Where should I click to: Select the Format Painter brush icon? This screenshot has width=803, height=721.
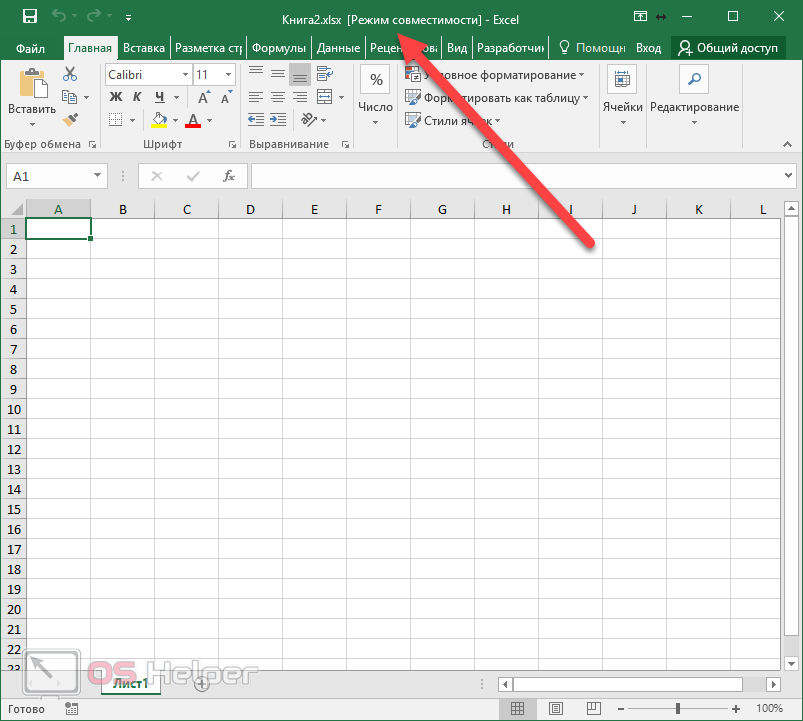(70, 120)
